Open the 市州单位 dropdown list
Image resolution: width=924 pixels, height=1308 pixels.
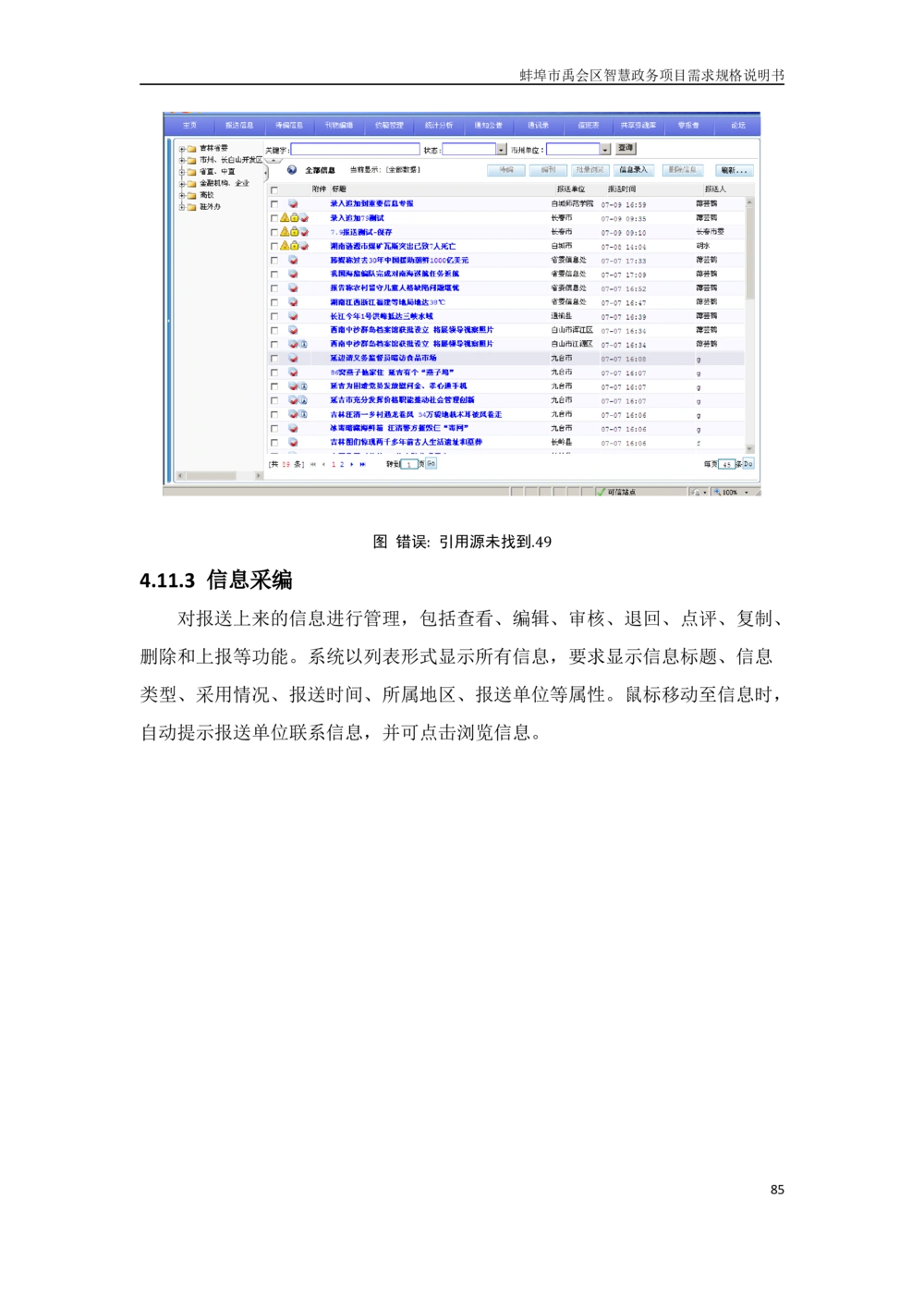(x=605, y=150)
